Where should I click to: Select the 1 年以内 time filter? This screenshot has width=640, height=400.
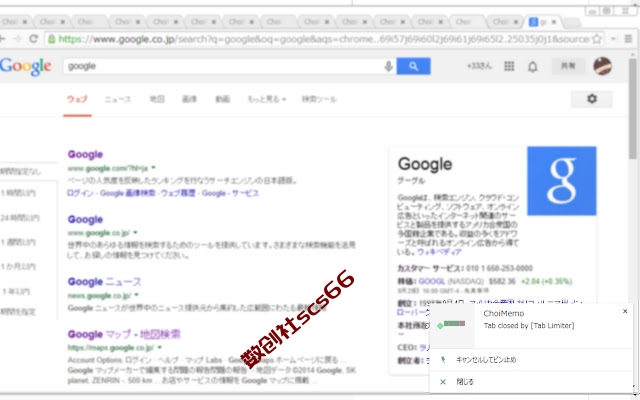coord(16,291)
